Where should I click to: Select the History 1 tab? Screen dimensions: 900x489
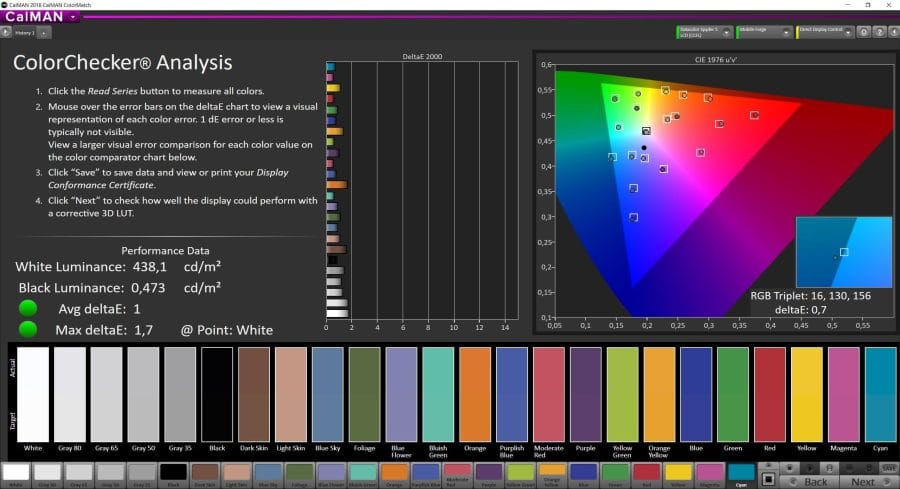[25, 32]
